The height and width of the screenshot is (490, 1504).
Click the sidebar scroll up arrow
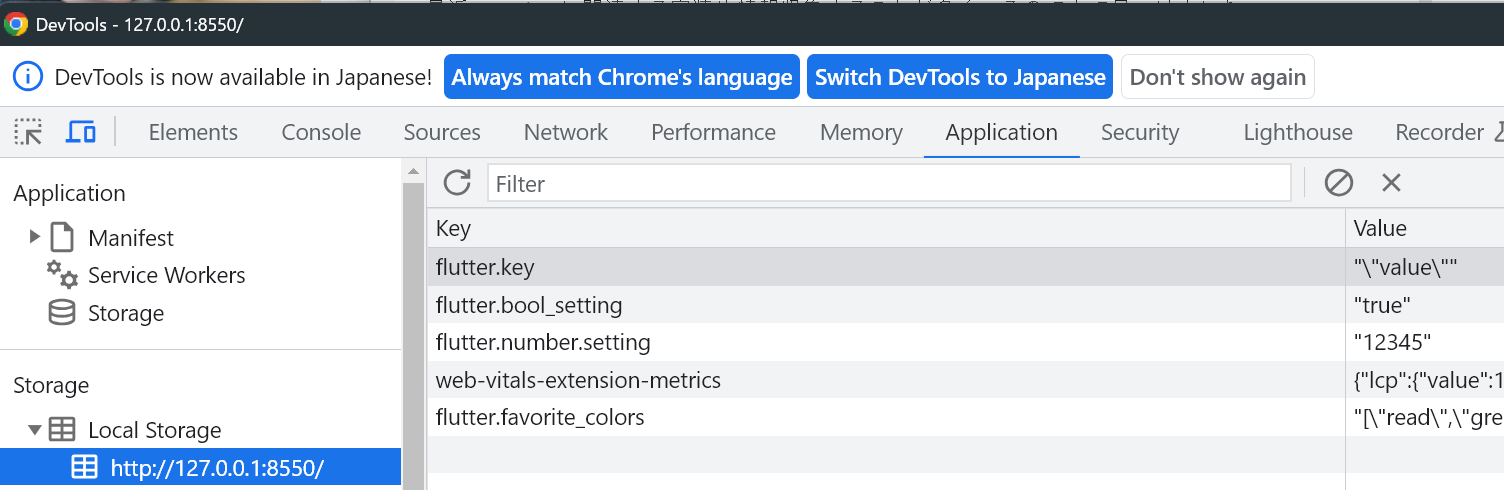coord(414,173)
